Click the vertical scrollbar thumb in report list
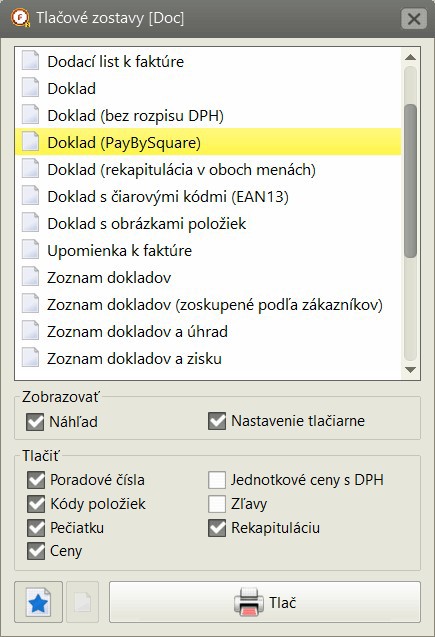Image resolution: width=435 pixels, height=637 pixels. click(410, 181)
